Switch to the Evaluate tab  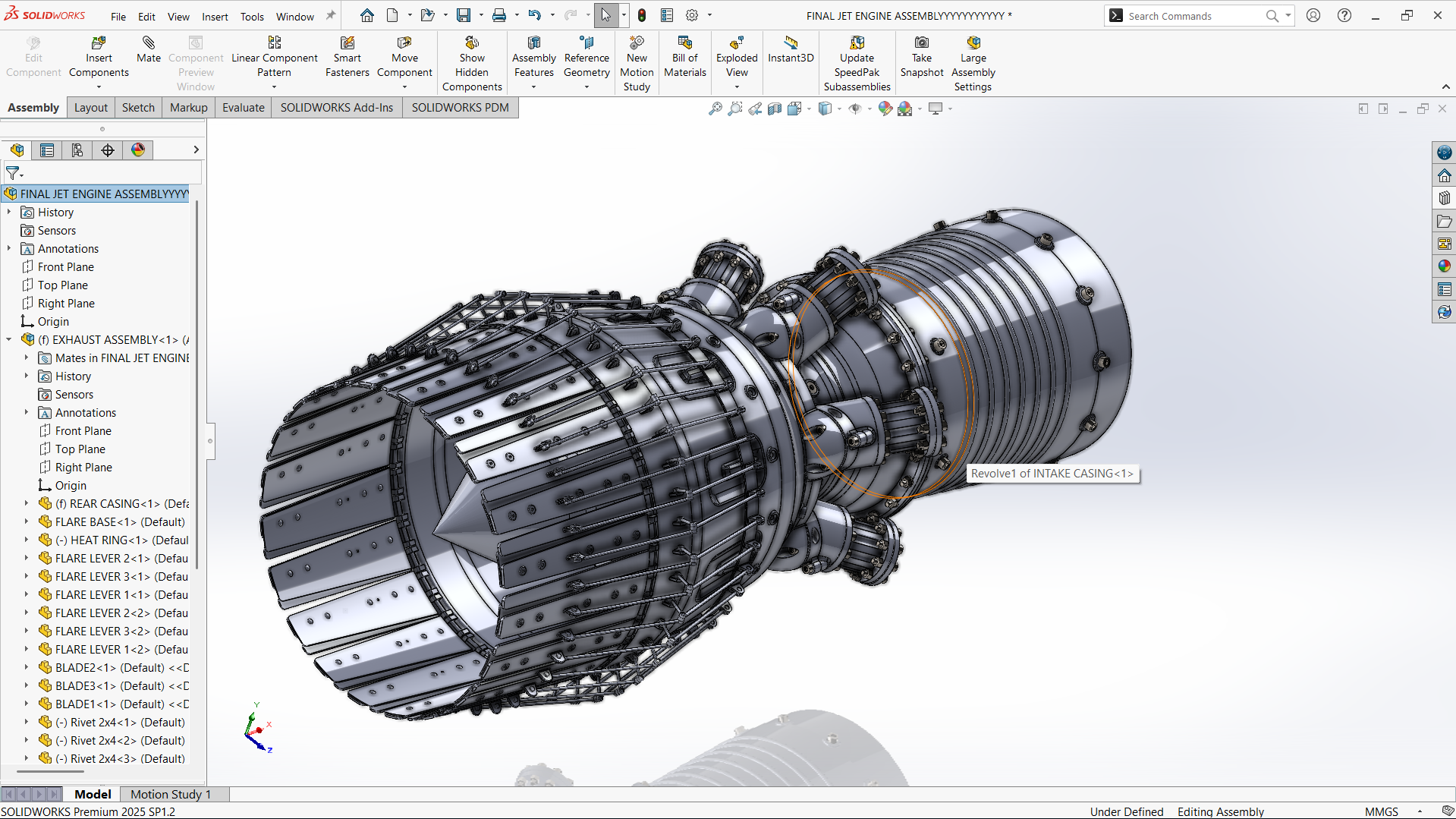point(243,108)
